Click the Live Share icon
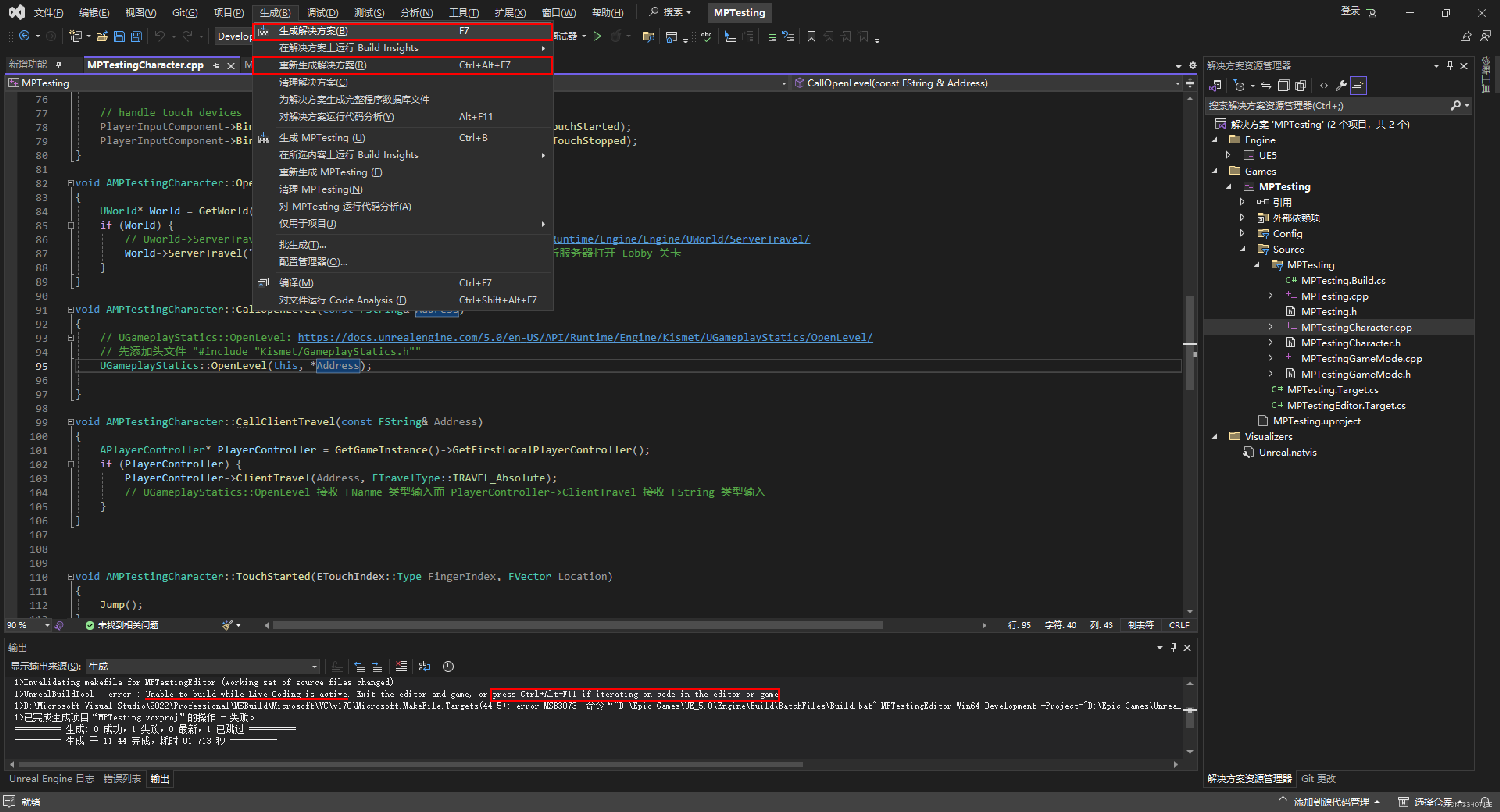1500x812 pixels. (x=1465, y=36)
